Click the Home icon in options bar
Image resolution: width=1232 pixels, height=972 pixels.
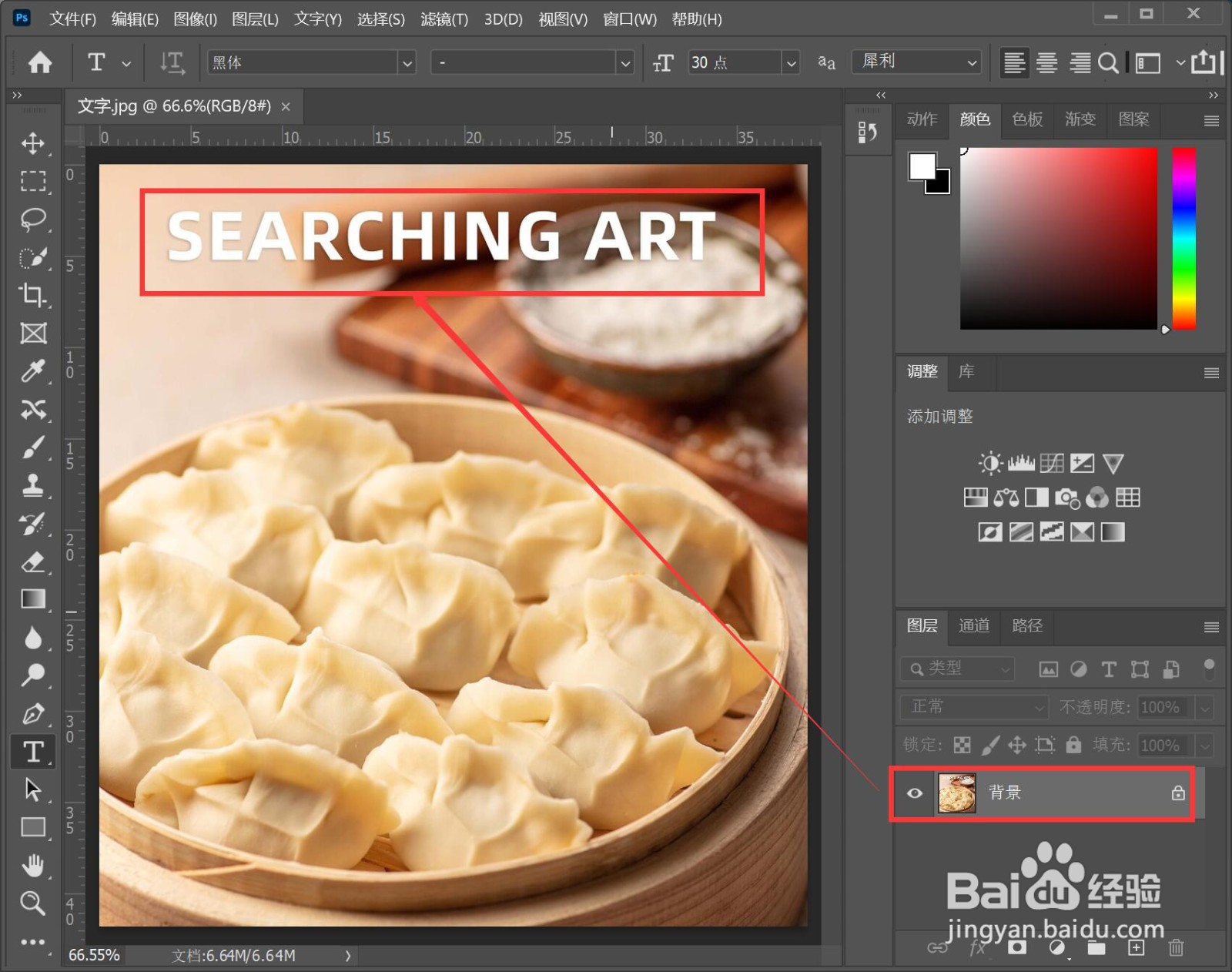[40, 62]
